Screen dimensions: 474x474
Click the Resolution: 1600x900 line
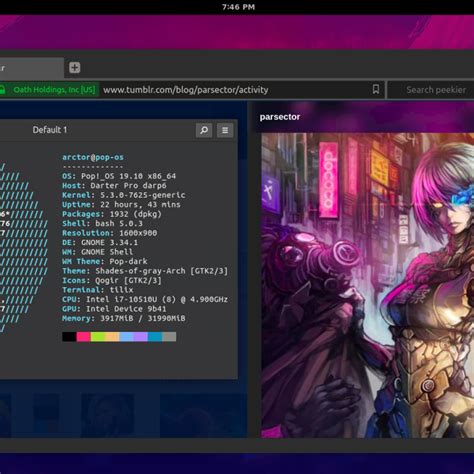110,233
